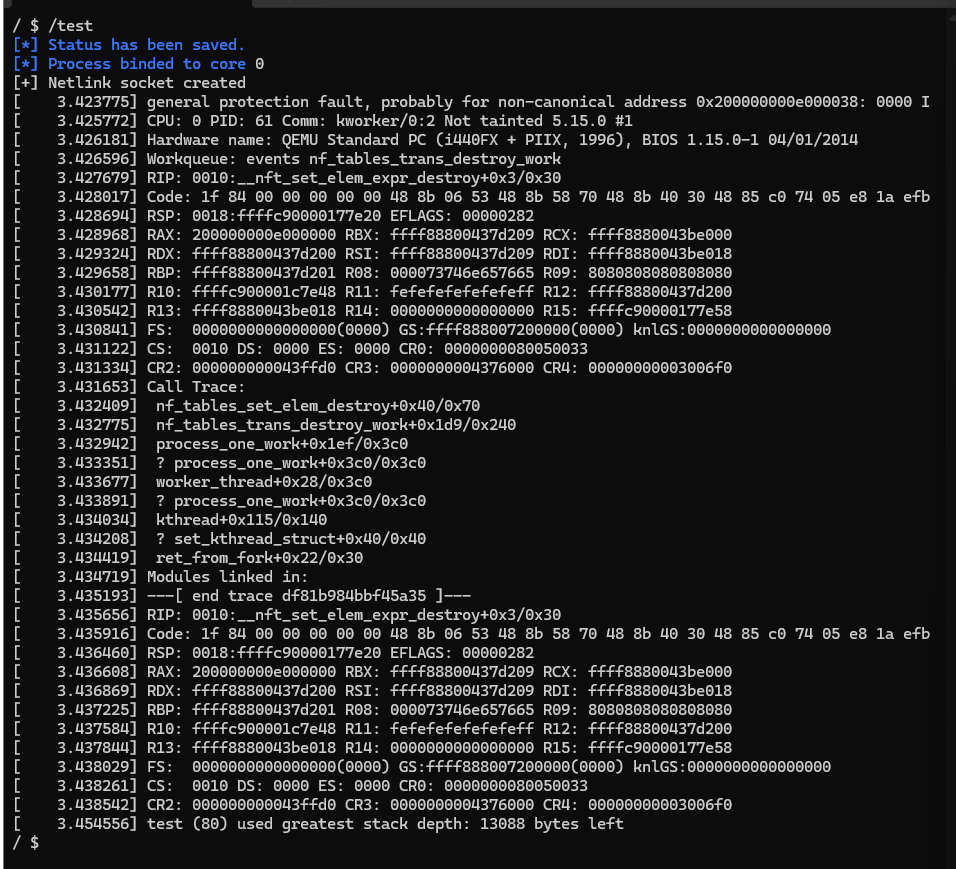Screen dimensions: 956x869
Task: Select the CS/CR0 line at timestamp 3.438261
Action: pos(300,785)
